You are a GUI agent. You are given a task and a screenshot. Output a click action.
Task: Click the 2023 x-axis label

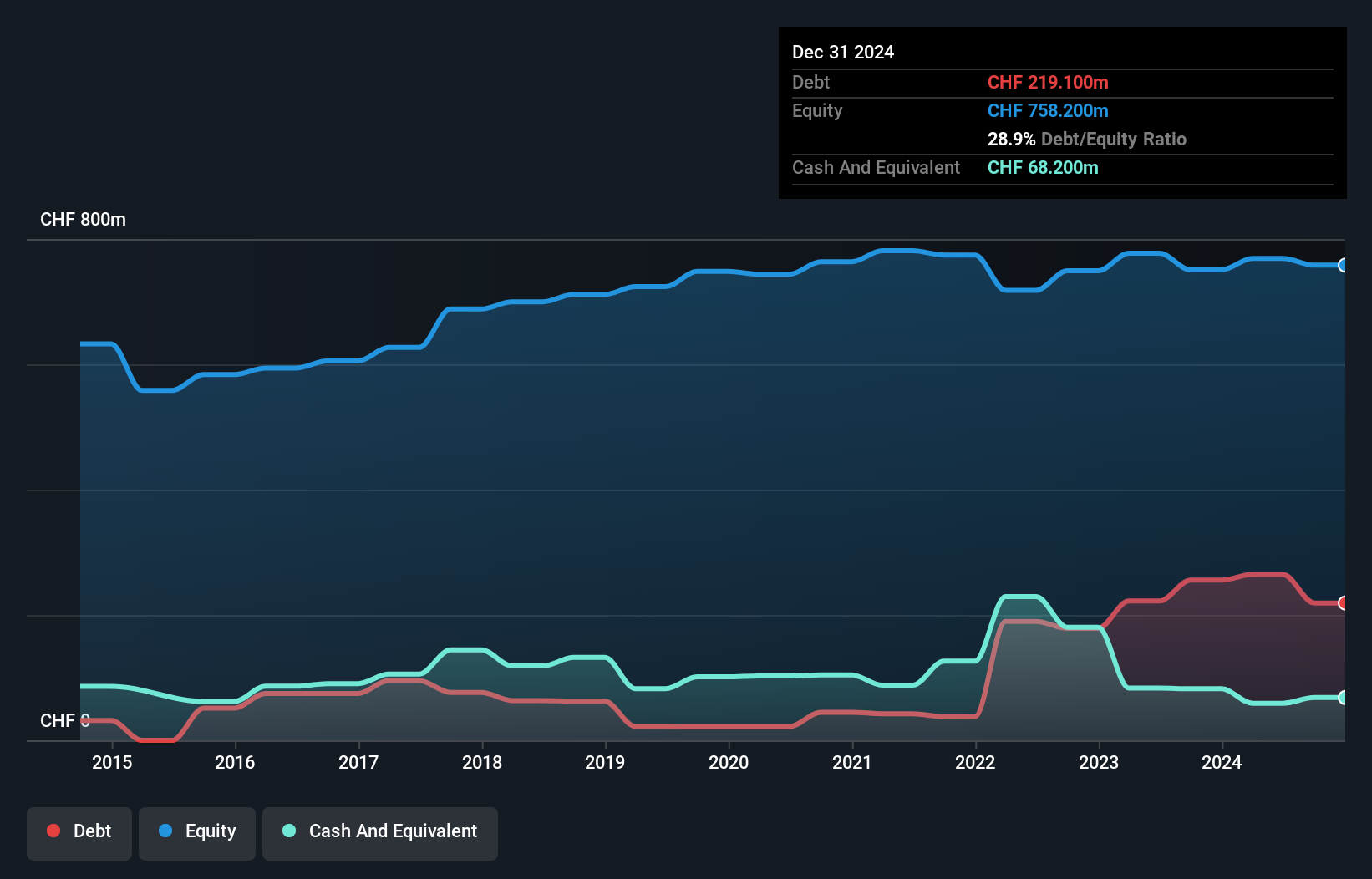[x=1099, y=762]
